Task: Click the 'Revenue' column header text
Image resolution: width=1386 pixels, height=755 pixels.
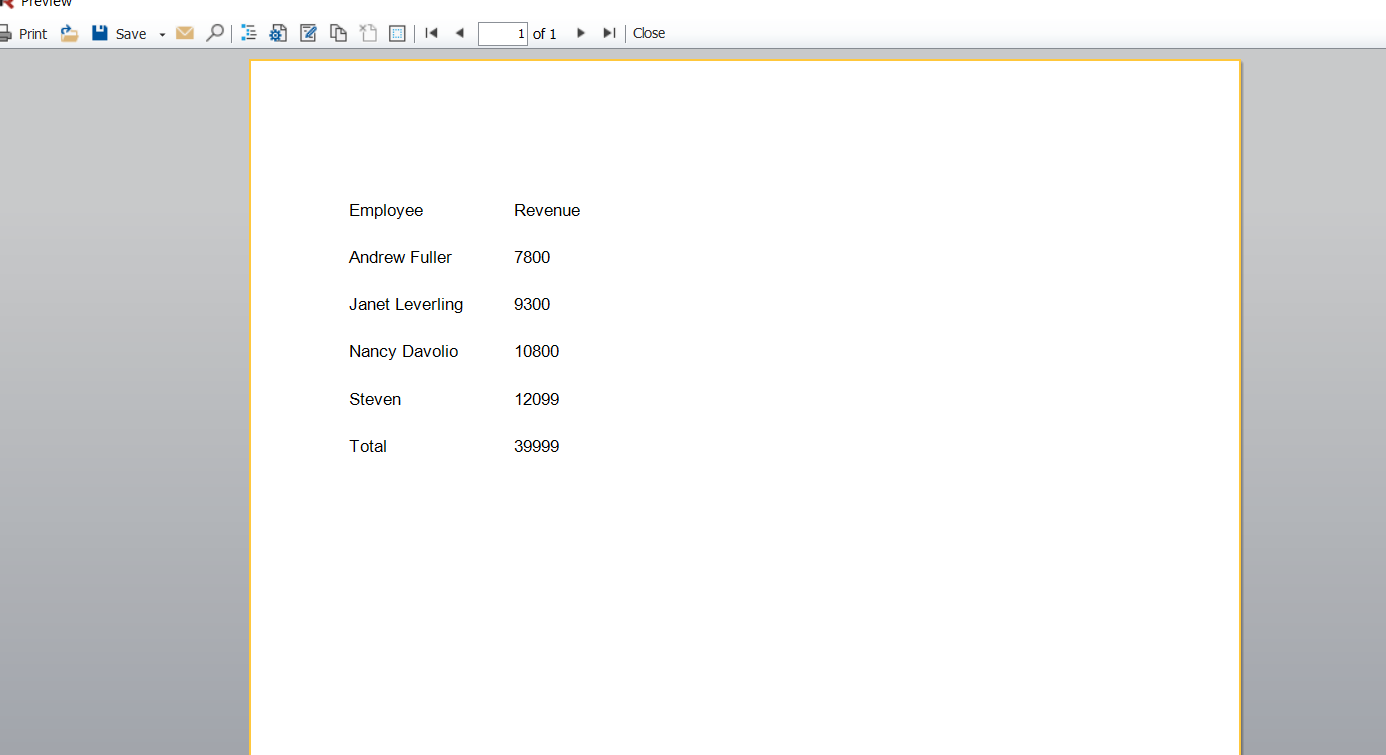Action: click(x=547, y=210)
